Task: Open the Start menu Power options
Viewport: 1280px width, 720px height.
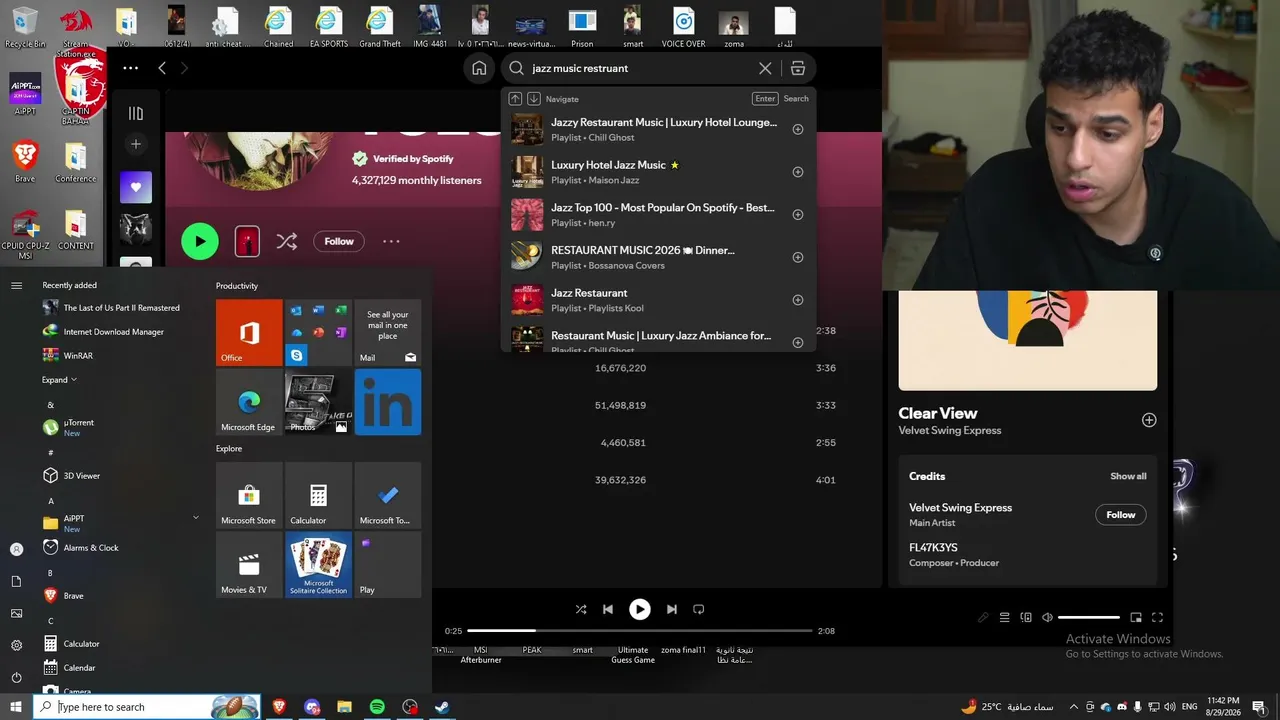Action: point(16,677)
